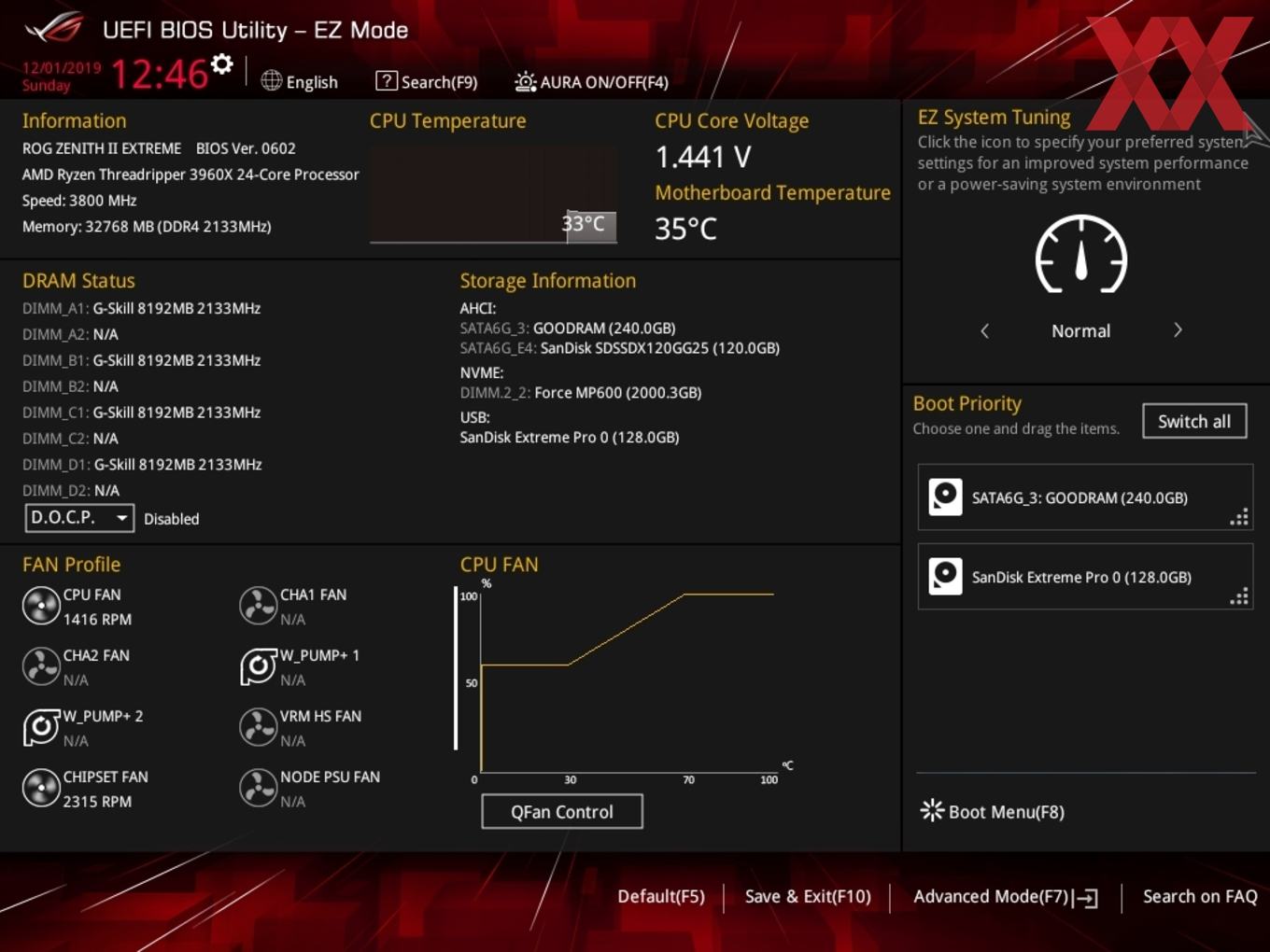Click the DIMM_C1 G-Skill memory row
Viewport: 1270px width, 952px height.
pyautogui.click(x=141, y=413)
